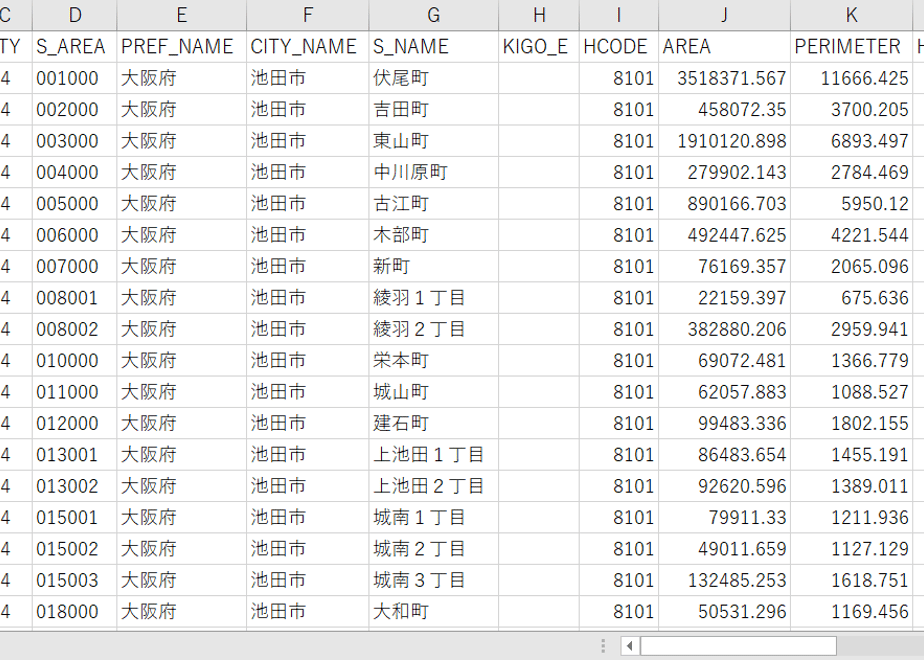Select column K header
Screen dimensions: 924x660
coord(852,15)
